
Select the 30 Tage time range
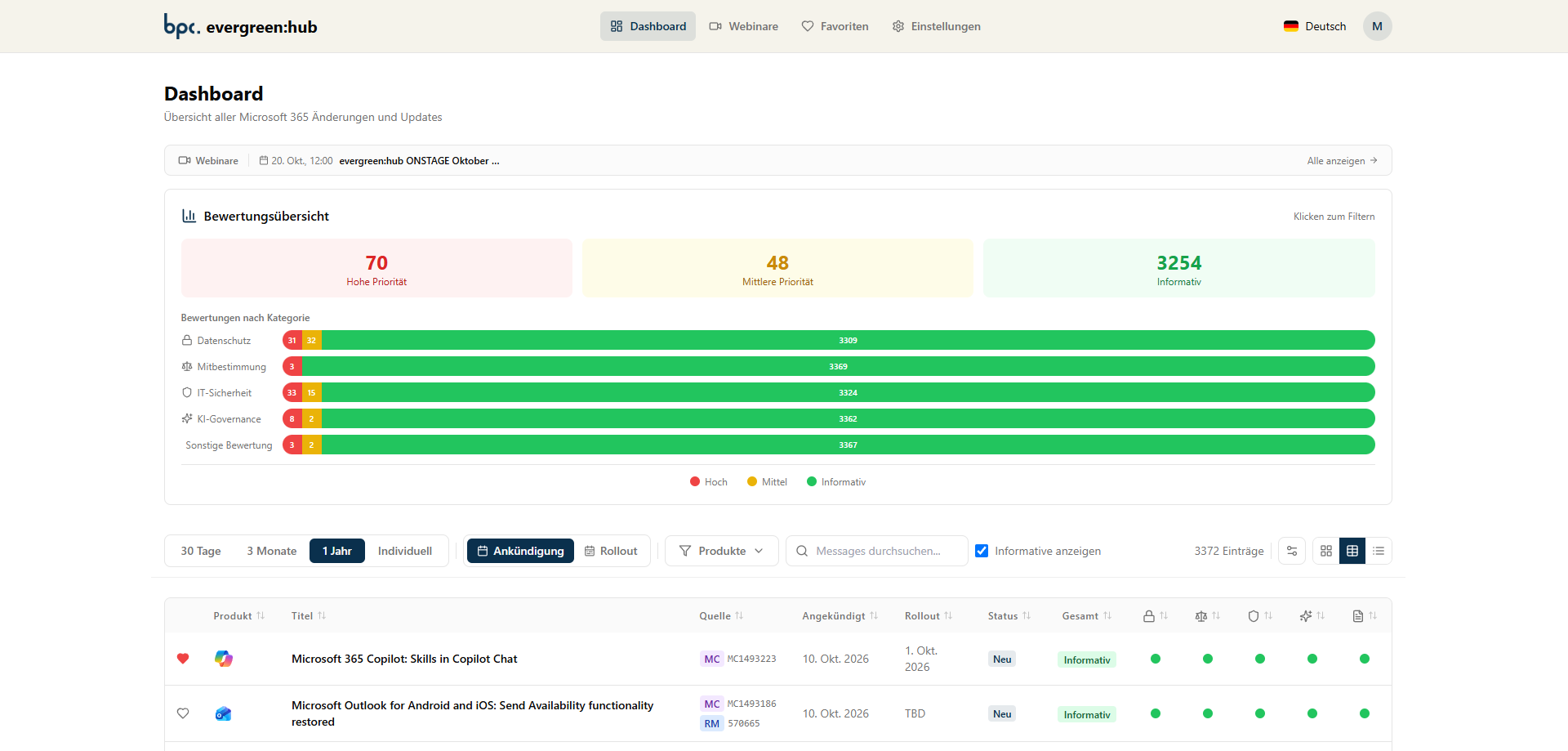point(201,551)
